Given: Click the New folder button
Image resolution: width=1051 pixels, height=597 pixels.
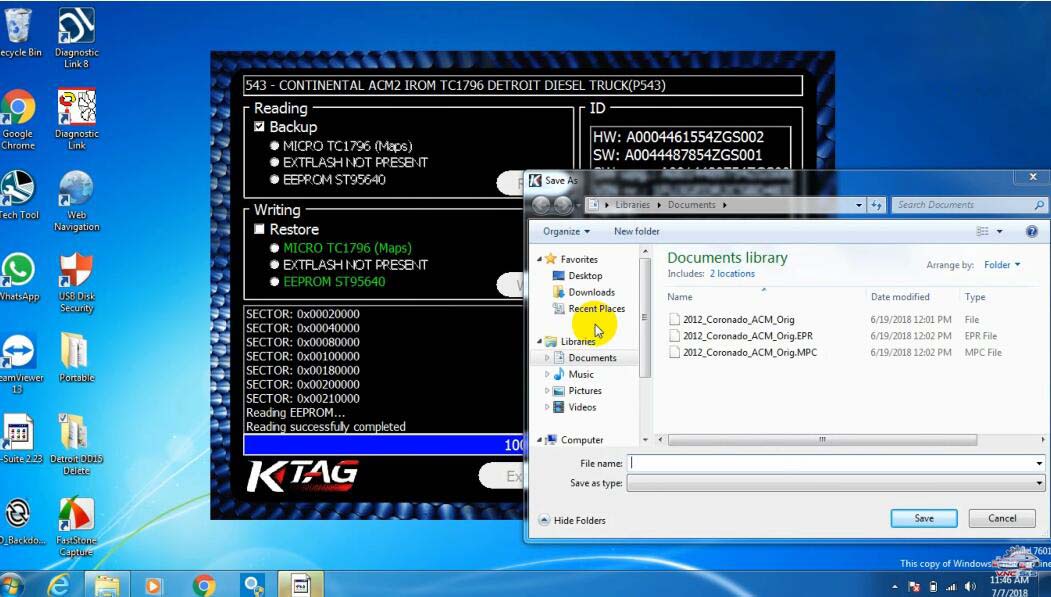Looking at the screenshot, I should 637,231.
